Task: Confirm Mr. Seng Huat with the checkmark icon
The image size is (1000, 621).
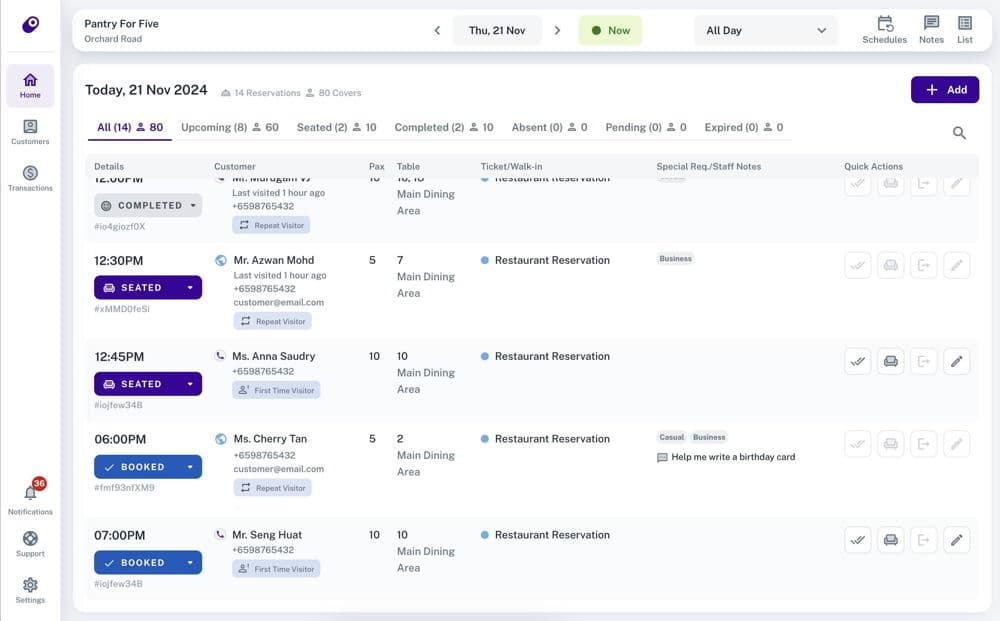Action: coord(857,539)
